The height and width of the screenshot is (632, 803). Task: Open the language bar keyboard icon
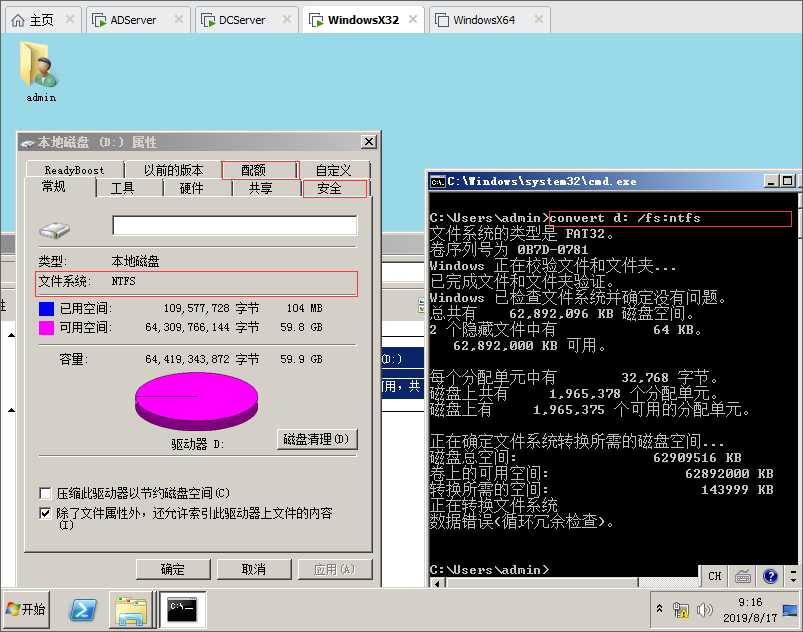(743, 576)
